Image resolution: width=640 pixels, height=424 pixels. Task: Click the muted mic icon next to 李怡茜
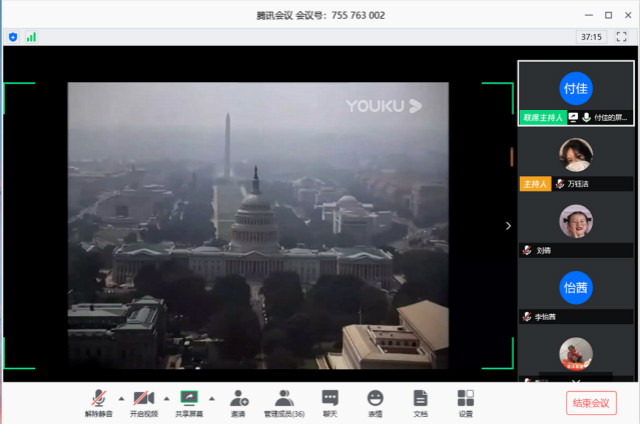coord(527,317)
